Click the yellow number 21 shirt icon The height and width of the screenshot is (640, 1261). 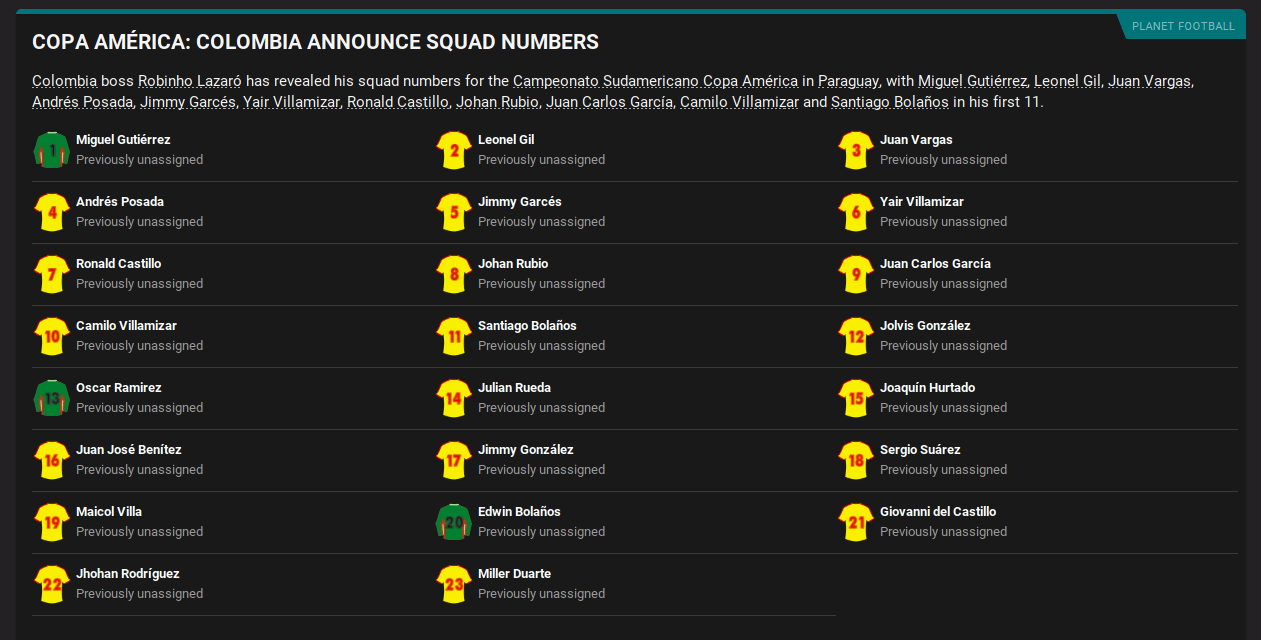(856, 522)
